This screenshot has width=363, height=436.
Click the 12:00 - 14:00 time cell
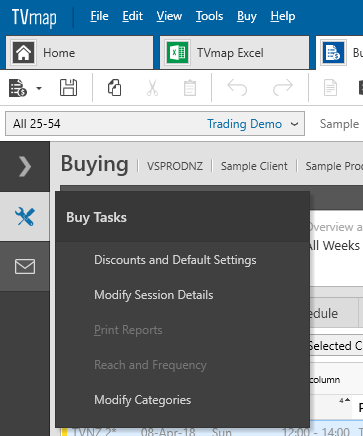[x=316, y=432]
